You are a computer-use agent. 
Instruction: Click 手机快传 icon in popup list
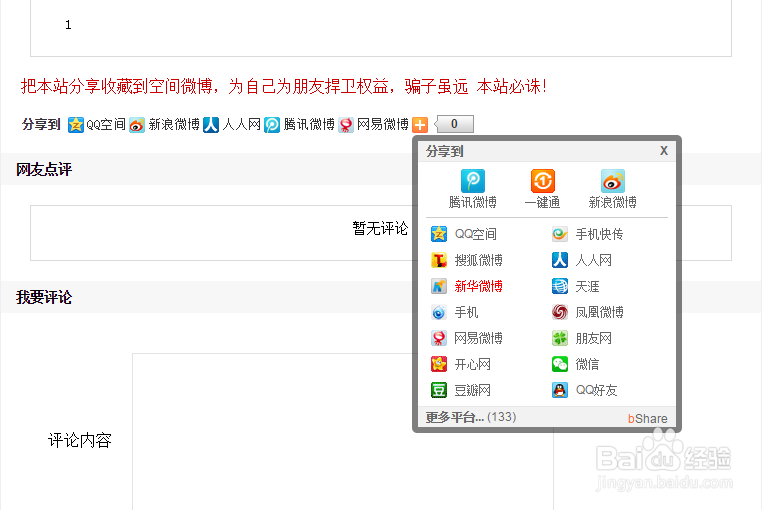point(560,234)
